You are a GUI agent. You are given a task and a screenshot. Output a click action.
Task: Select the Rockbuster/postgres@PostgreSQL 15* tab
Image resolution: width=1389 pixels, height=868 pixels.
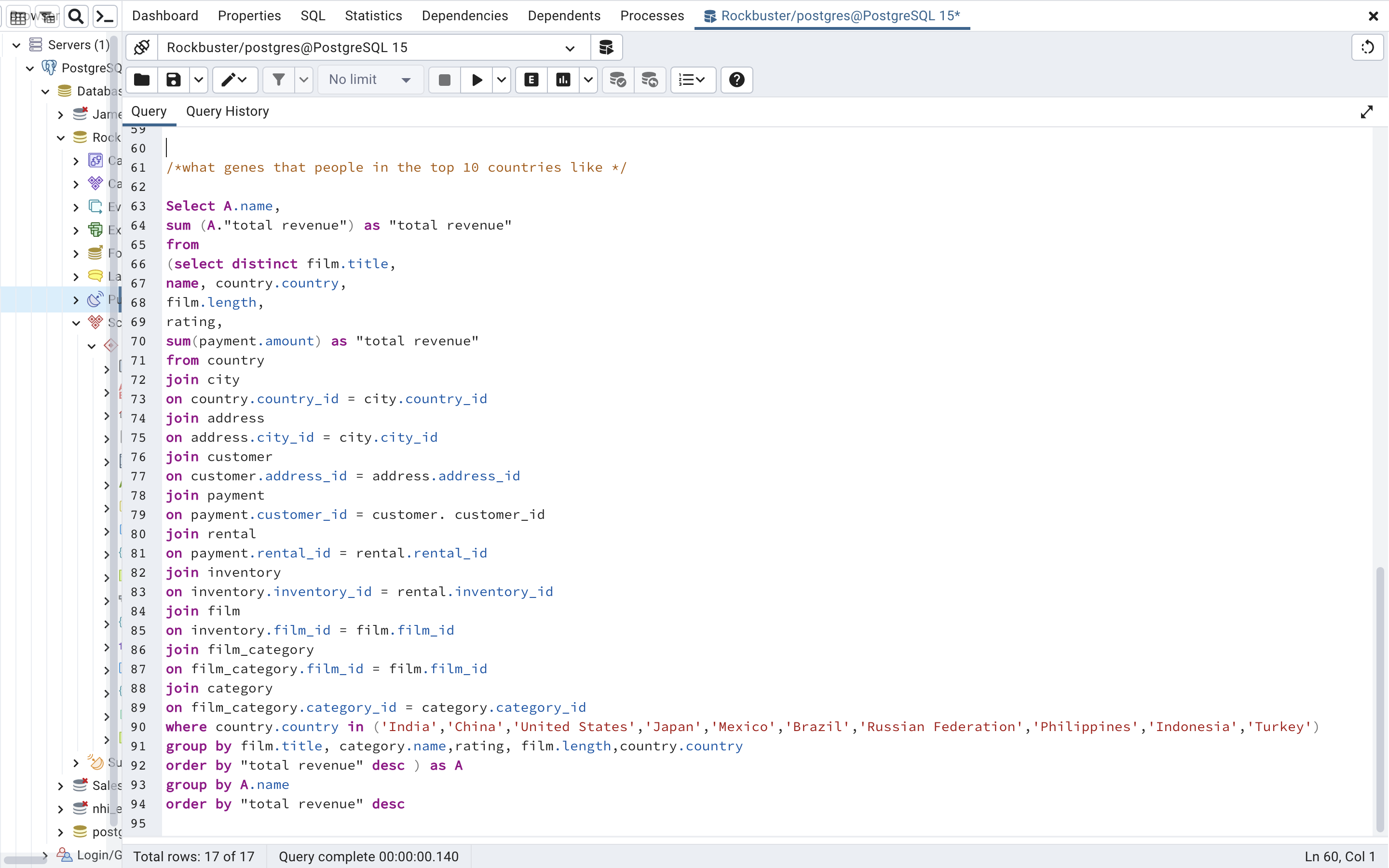(832, 15)
